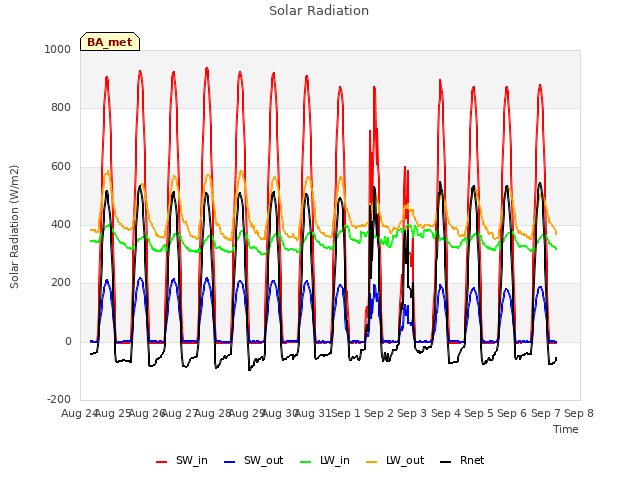Image resolution: width=640 pixels, height=480 pixels.
Task: Click the orange LW_out legend swatch
Action: pos(371,462)
